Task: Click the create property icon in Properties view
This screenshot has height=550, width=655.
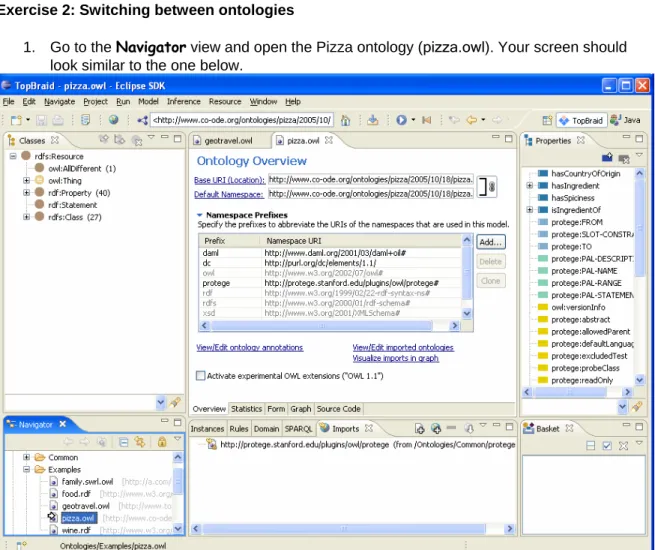Action: coord(607,157)
